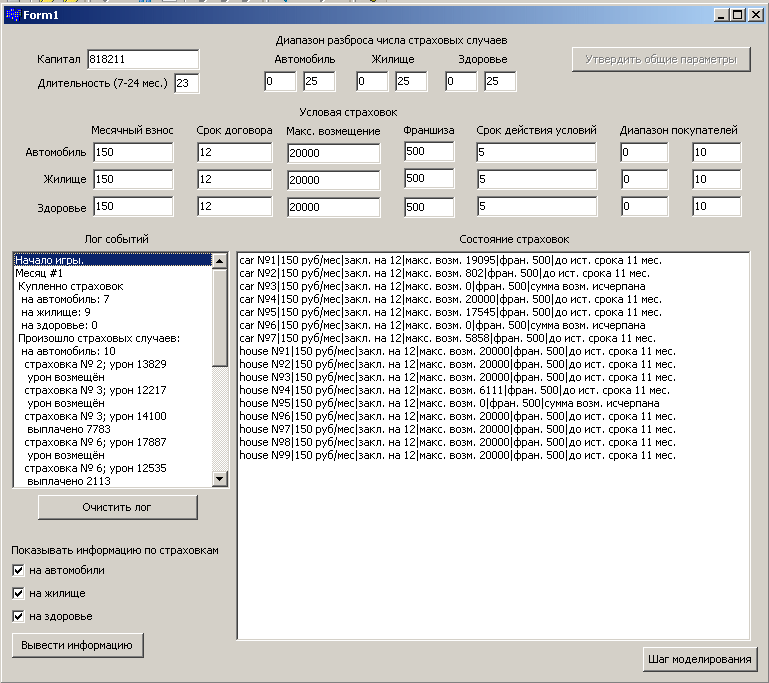This screenshot has height=683, width=769.
Task: Focus the 'Длительность' months input field
Action: pos(187,83)
